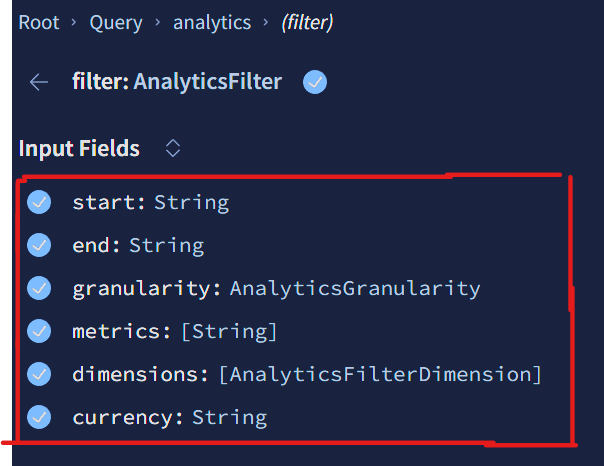Open the AnalyticsGranularity type link
Screen dimensions: 604x466
click(355, 288)
